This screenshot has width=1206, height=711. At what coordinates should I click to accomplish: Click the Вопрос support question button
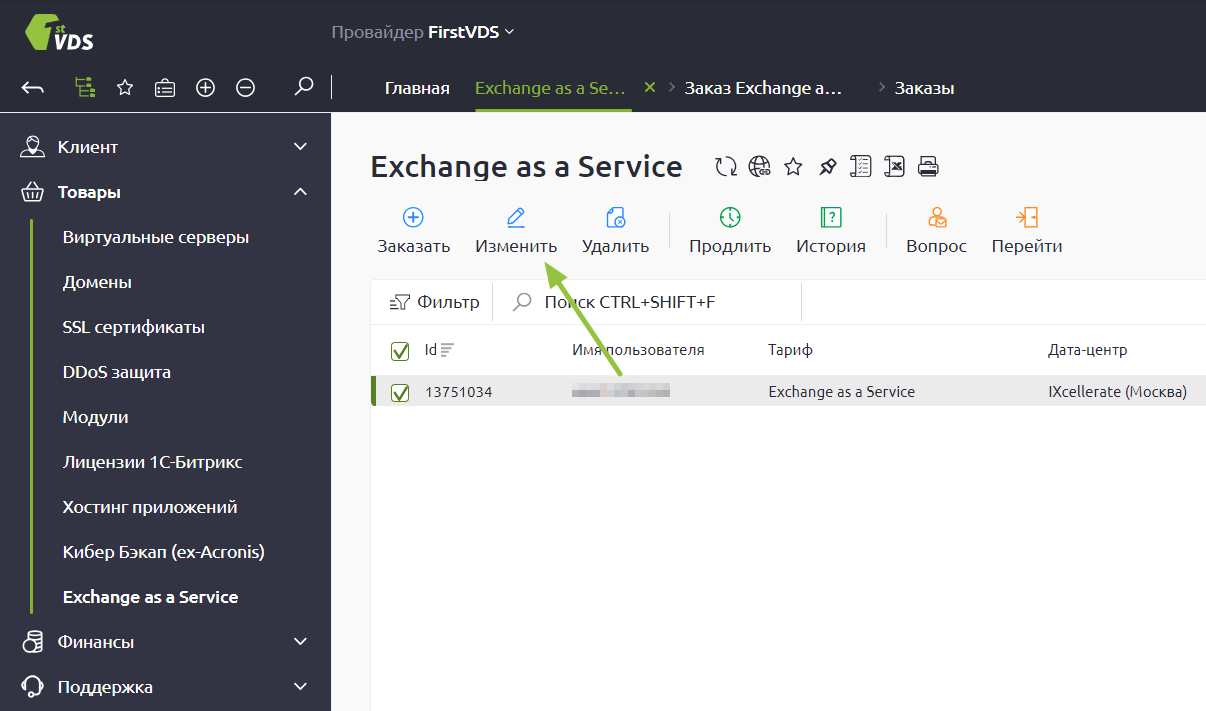coord(937,231)
